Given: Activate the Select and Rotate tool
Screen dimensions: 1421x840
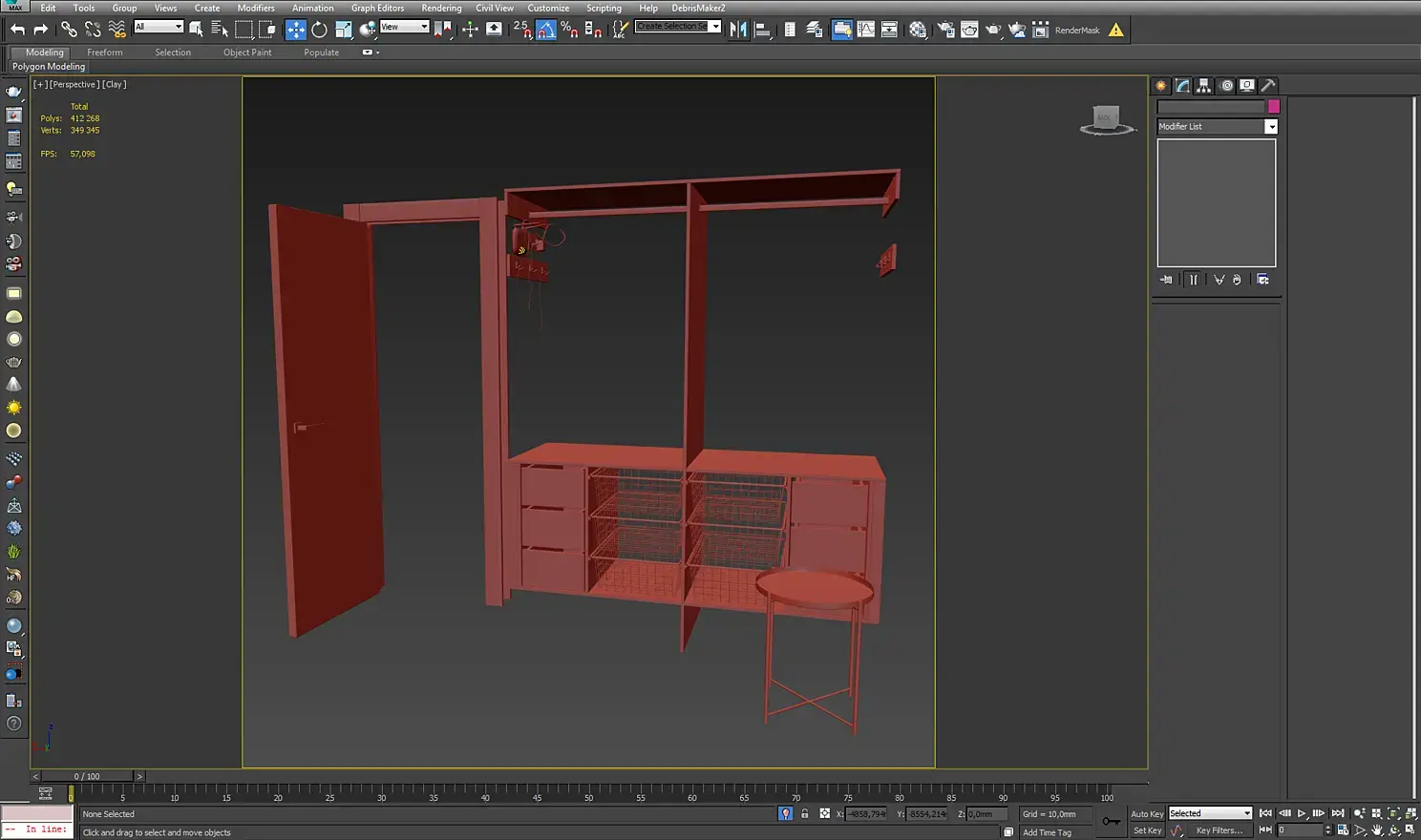Looking at the screenshot, I should click(x=319, y=30).
